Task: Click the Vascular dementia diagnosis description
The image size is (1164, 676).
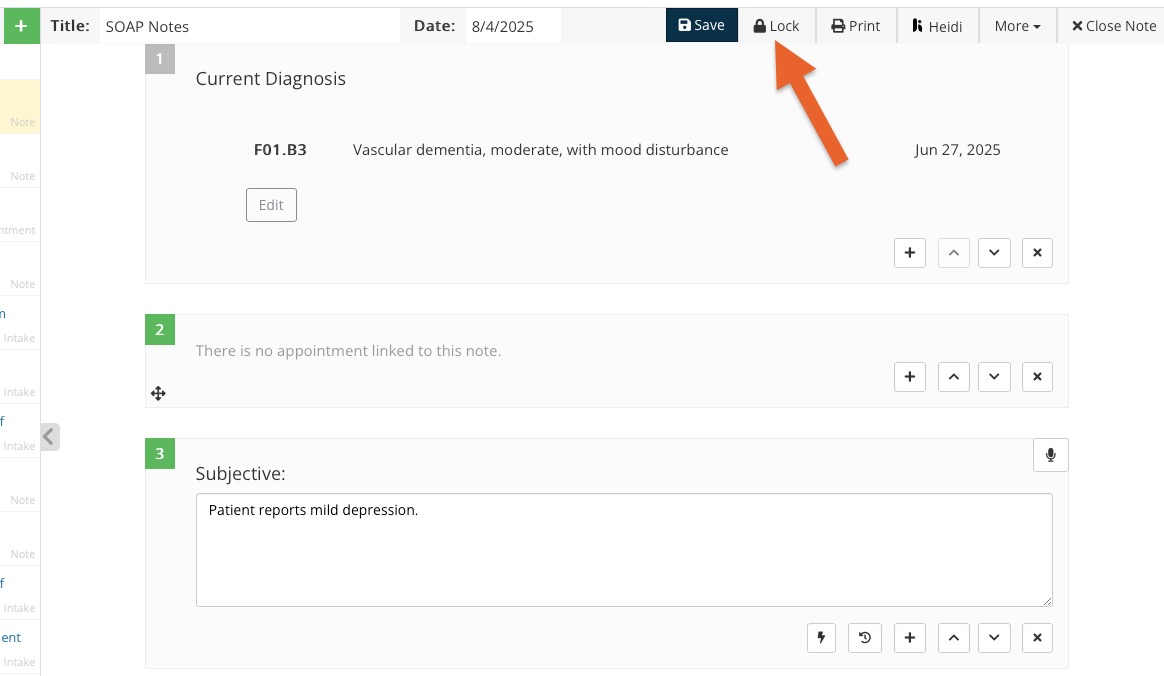Action: [540, 150]
